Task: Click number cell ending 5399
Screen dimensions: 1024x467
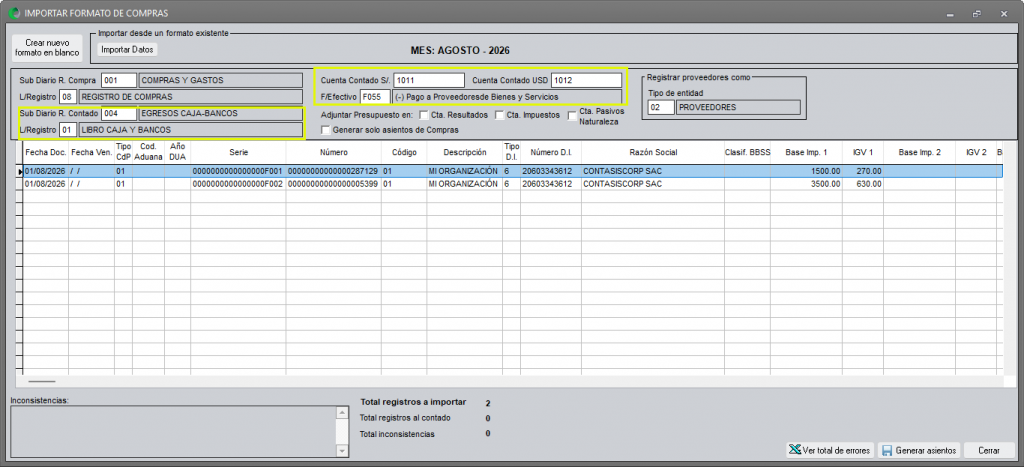Action: click(x=333, y=184)
